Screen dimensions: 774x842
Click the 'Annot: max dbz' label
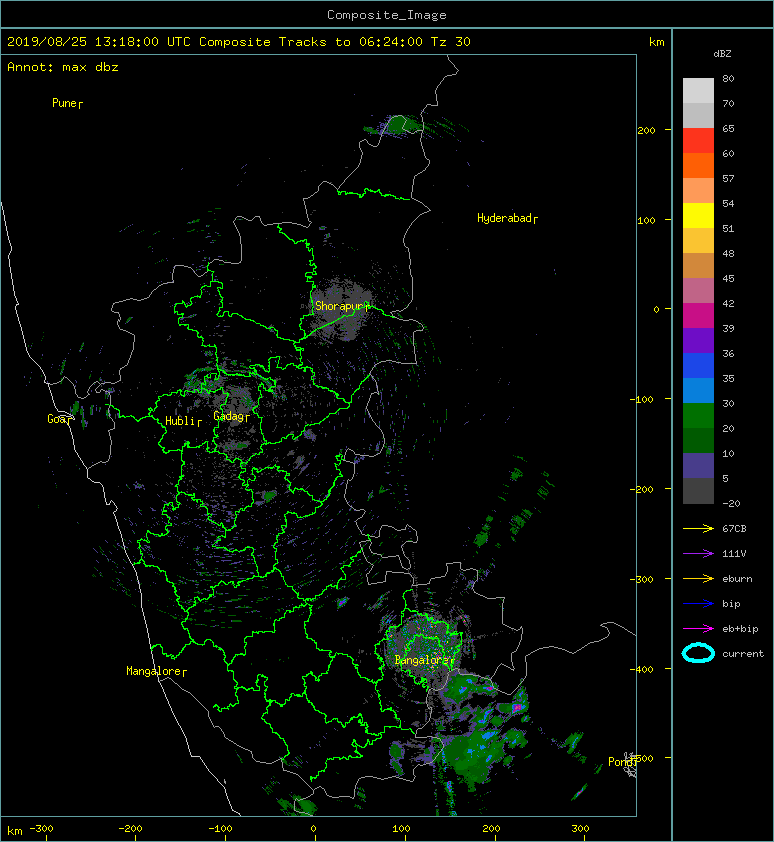click(x=63, y=67)
